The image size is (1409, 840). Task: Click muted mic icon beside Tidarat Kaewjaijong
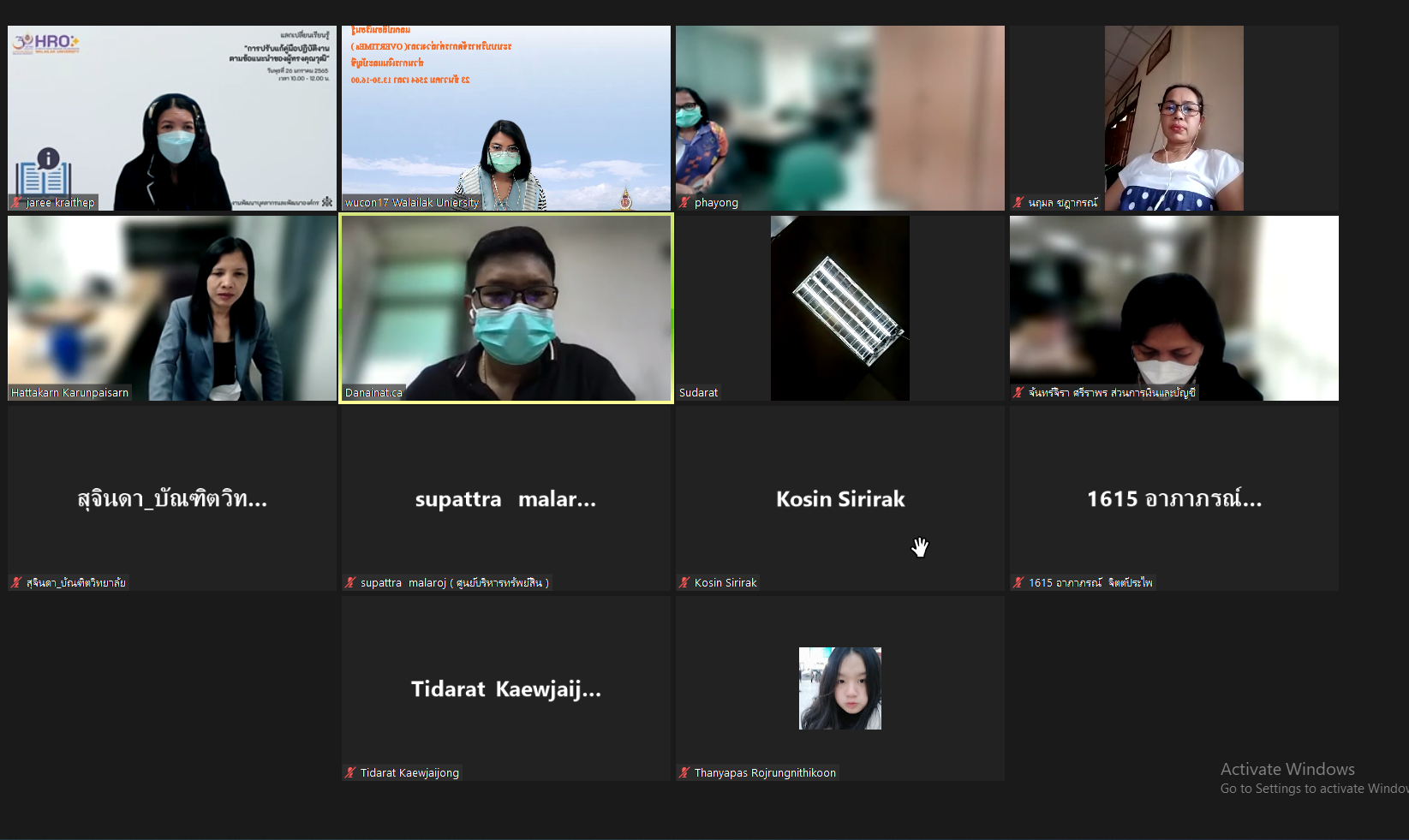[350, 773]
